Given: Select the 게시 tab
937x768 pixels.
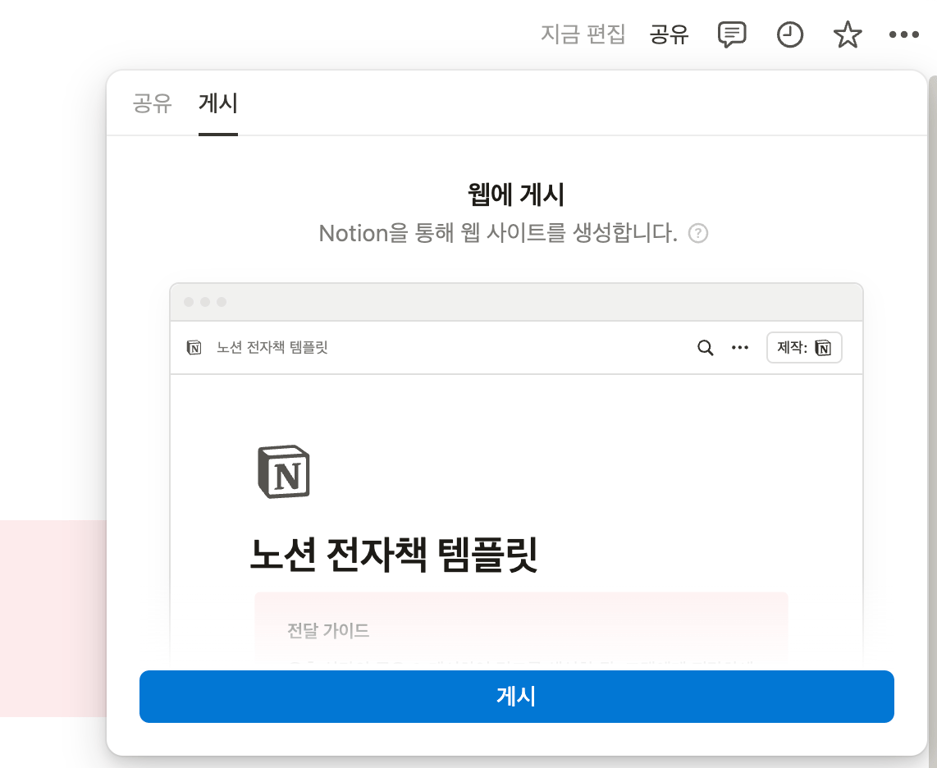Looking at the screenshot, I should click(217, 103).
